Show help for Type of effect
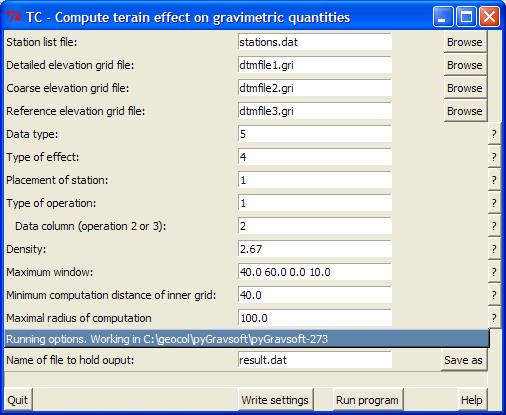506x415 pixels. [x=494, y=157]
